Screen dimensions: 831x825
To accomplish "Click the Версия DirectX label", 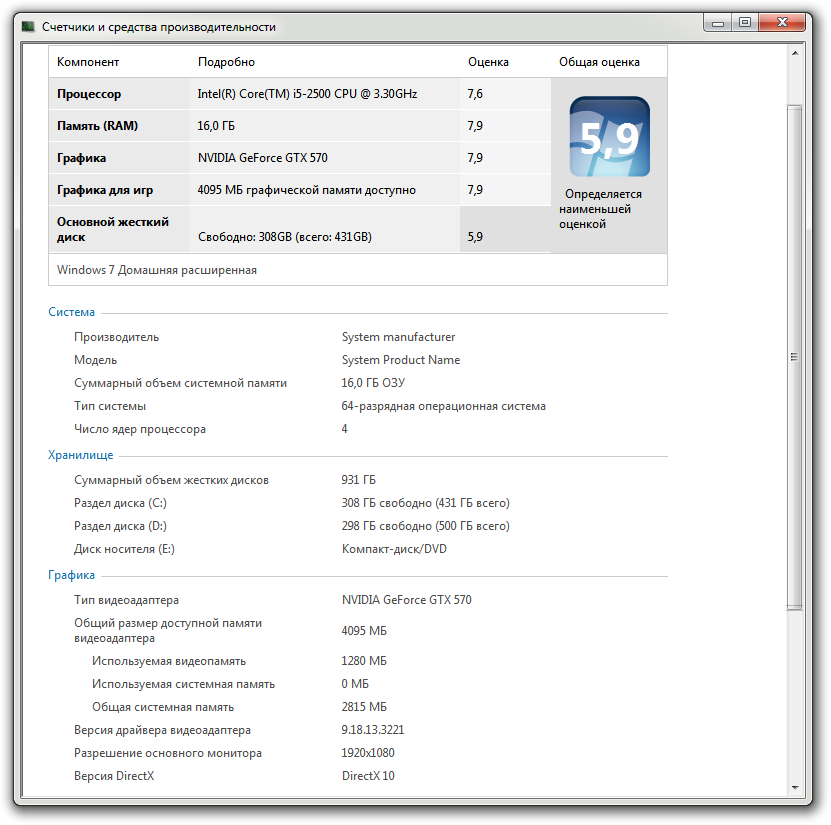I will pos(114,776).
